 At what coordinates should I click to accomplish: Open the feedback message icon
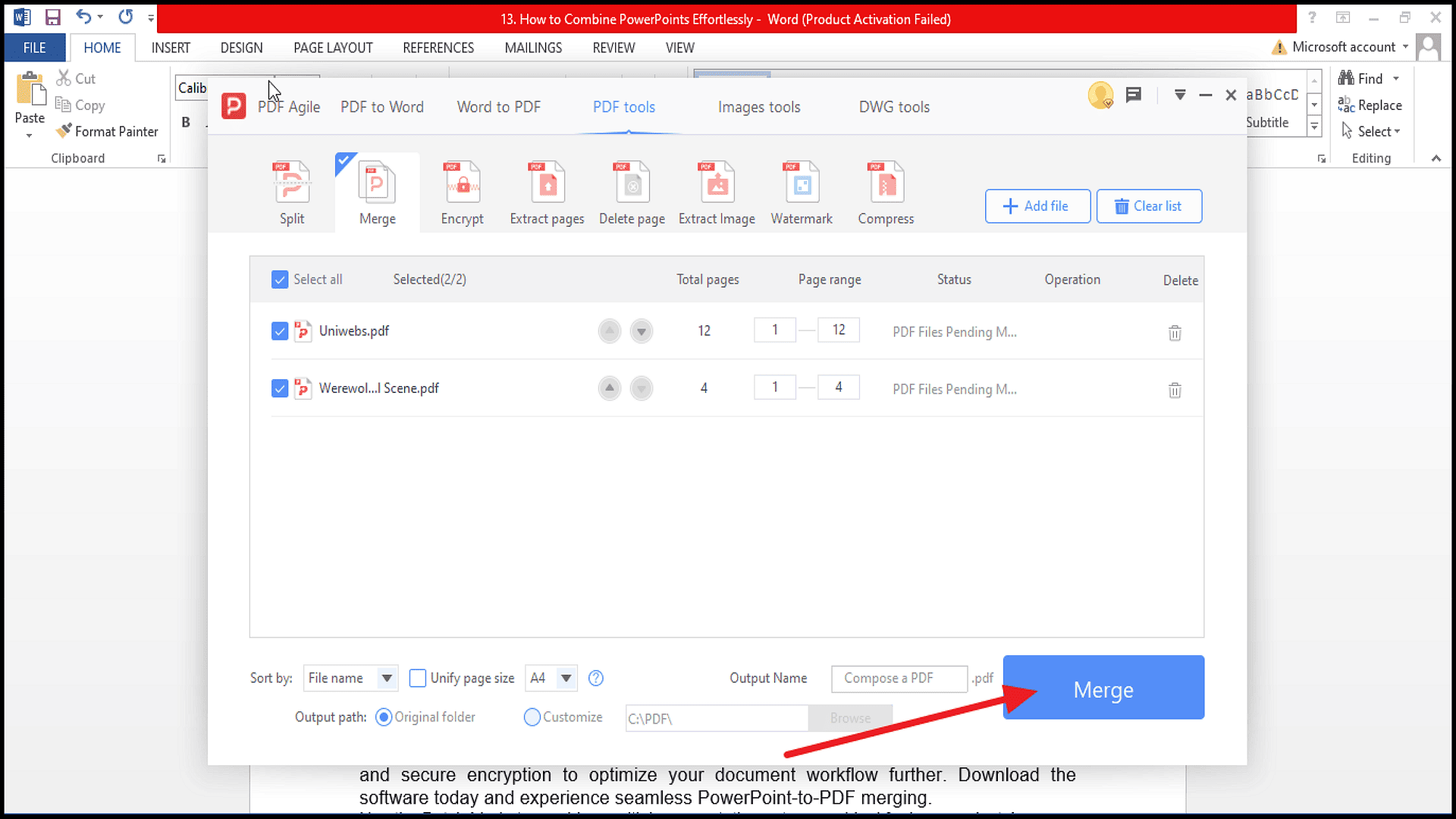[1134, 95]
